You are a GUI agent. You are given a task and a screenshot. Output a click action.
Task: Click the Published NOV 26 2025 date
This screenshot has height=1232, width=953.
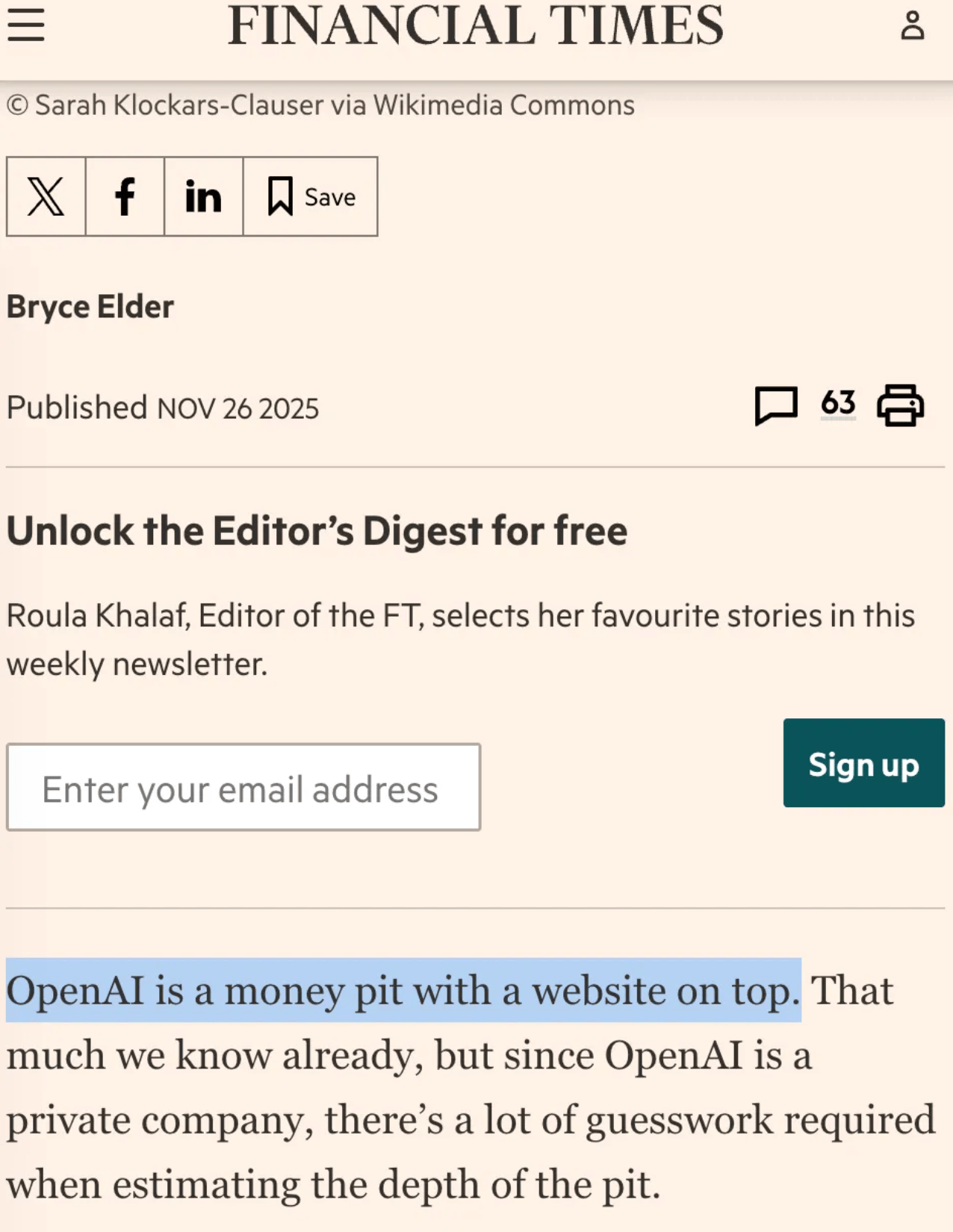(163, 408)
